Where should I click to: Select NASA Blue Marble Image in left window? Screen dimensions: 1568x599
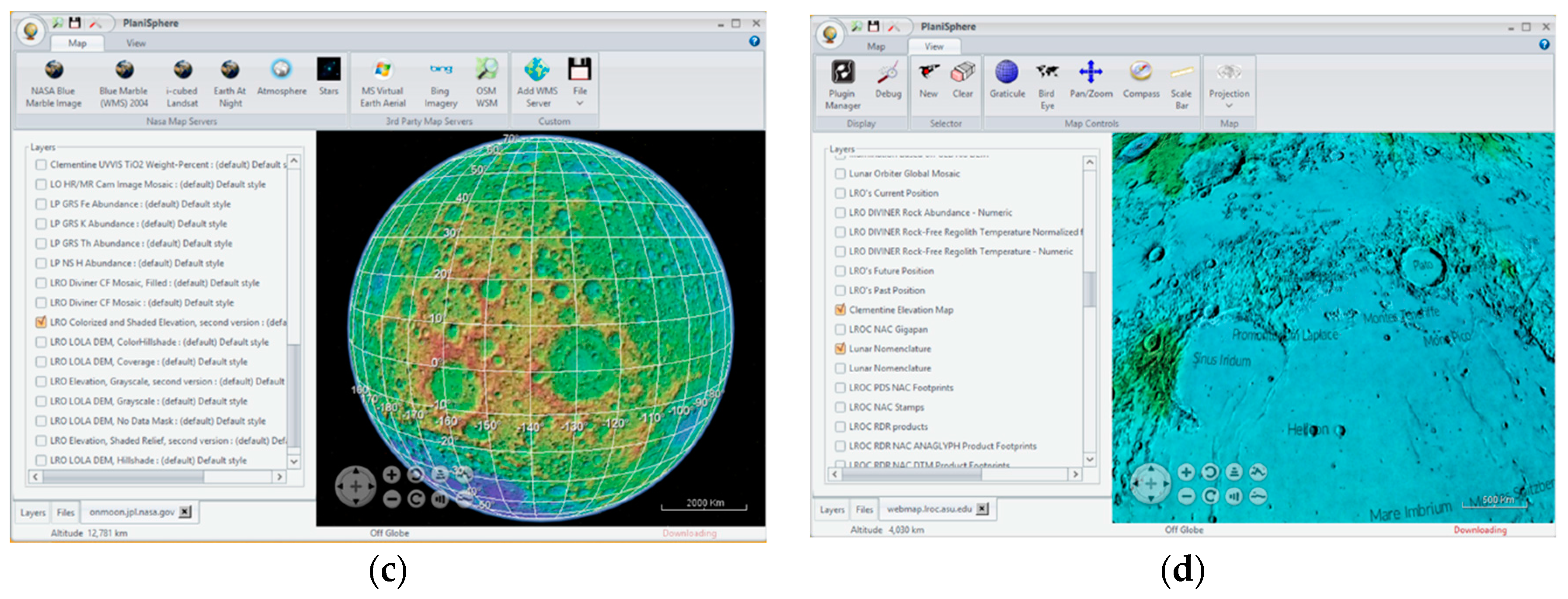[54, 84]
